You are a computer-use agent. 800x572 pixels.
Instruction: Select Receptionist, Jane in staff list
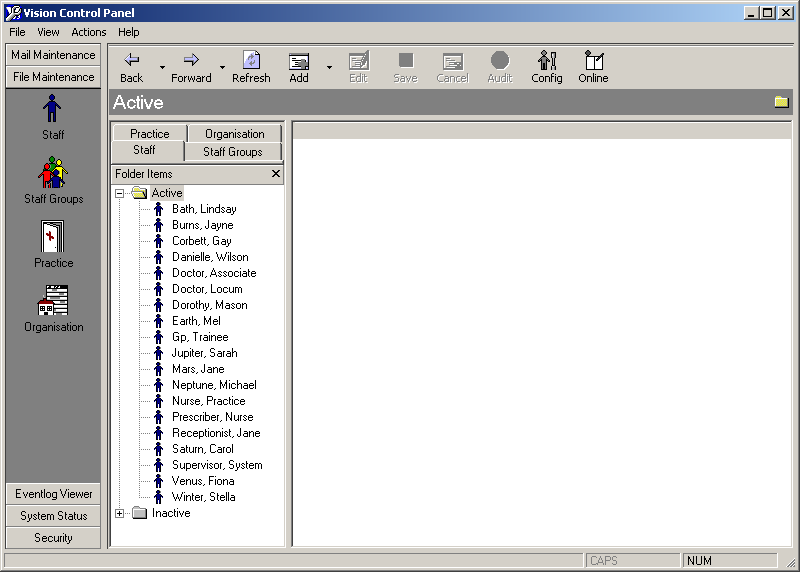pyautogui.click(x=216, y=433)
